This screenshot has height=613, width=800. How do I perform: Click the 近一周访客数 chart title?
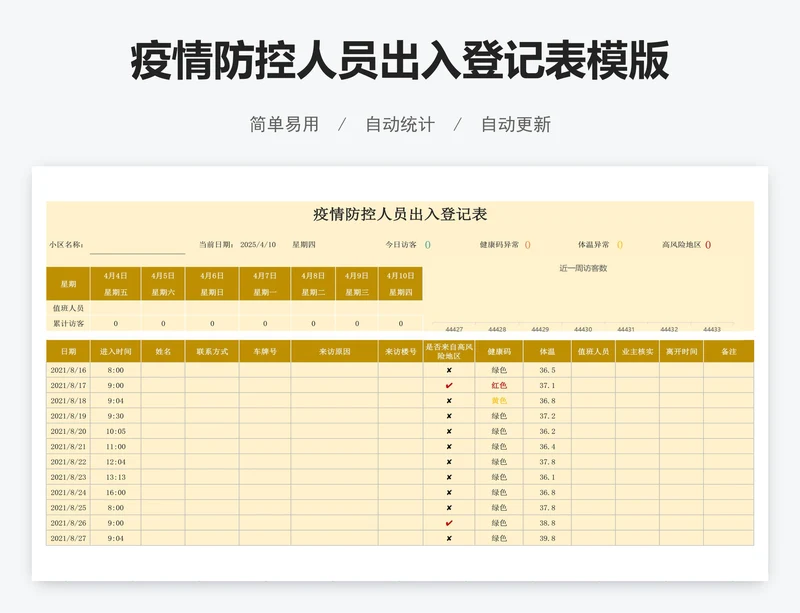[583, 268]
